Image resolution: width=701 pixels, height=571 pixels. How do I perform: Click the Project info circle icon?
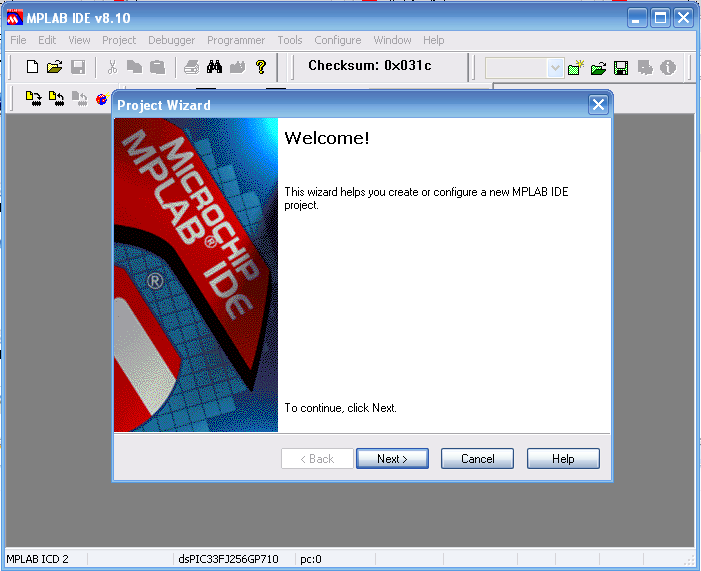click(668, 68)
